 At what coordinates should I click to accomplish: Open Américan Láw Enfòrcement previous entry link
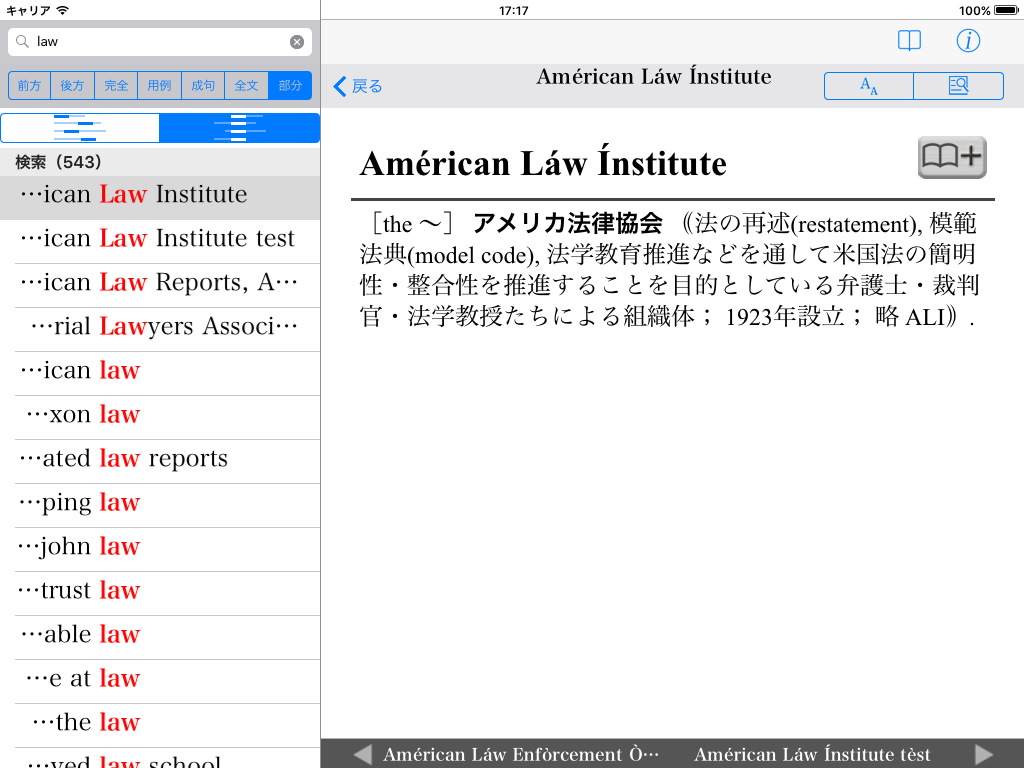click(x=520, y=754)
